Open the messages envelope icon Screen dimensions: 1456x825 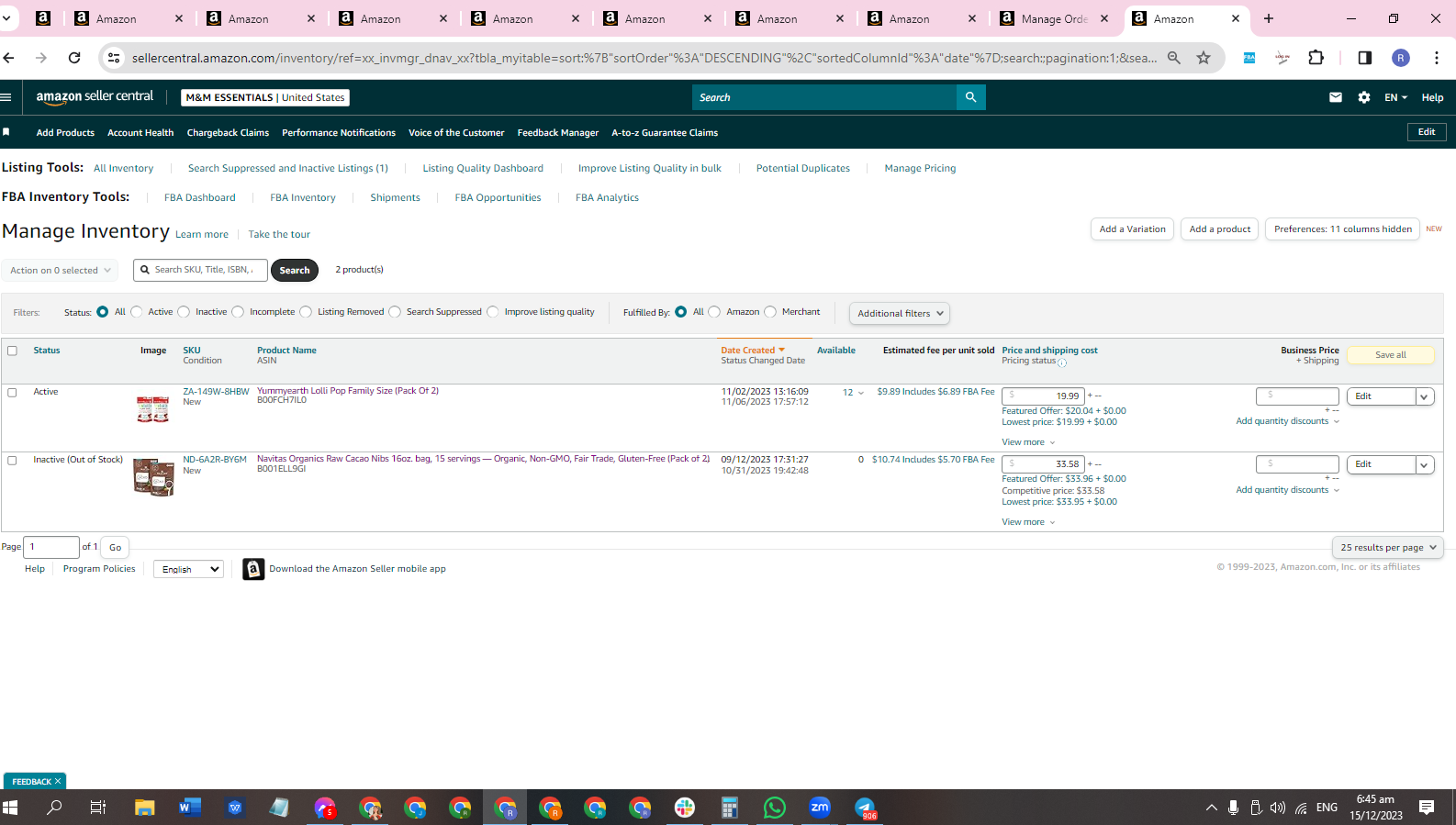click(x=1336, y=97)
